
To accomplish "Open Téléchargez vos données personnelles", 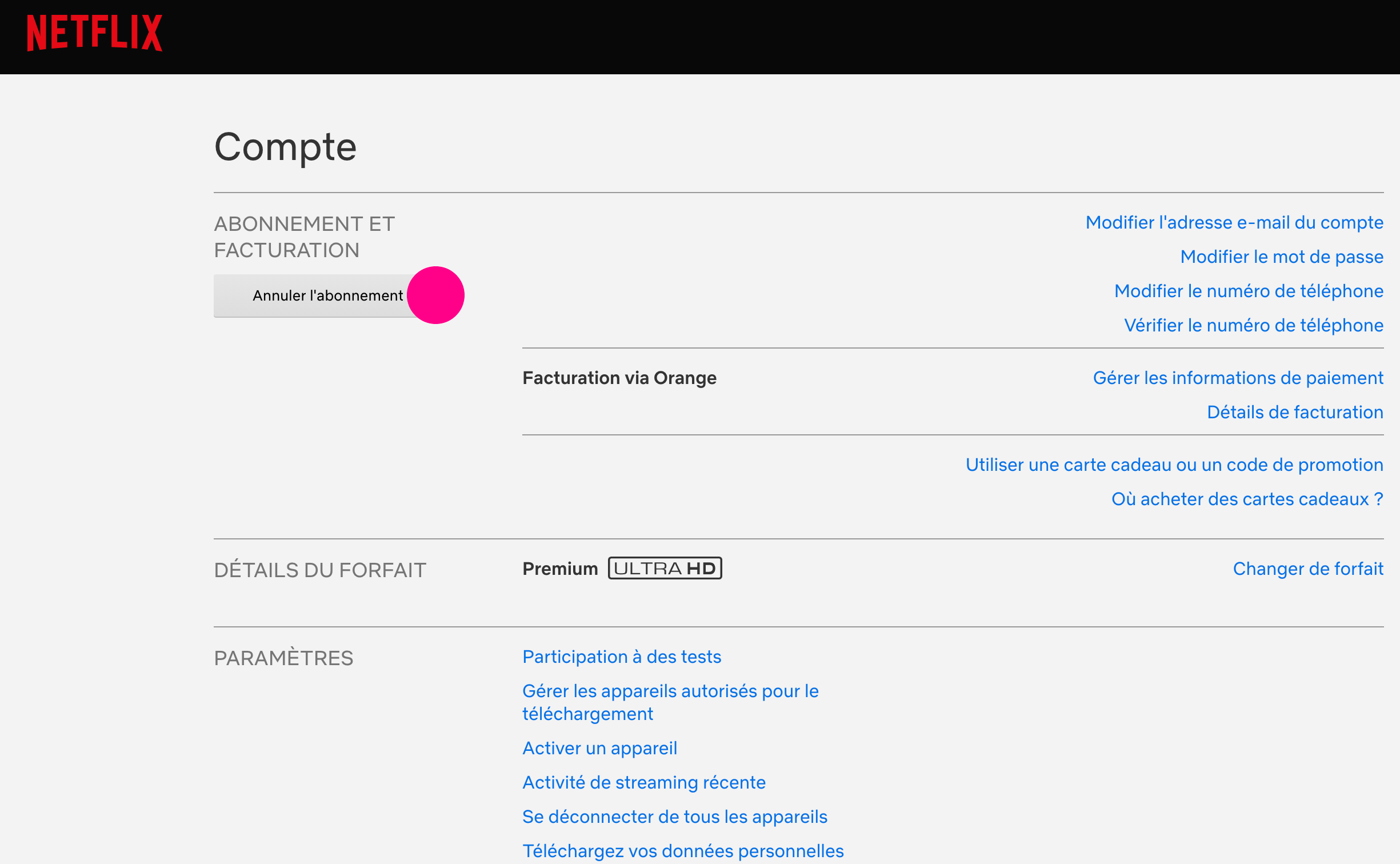I will click(x=683, y=851).
